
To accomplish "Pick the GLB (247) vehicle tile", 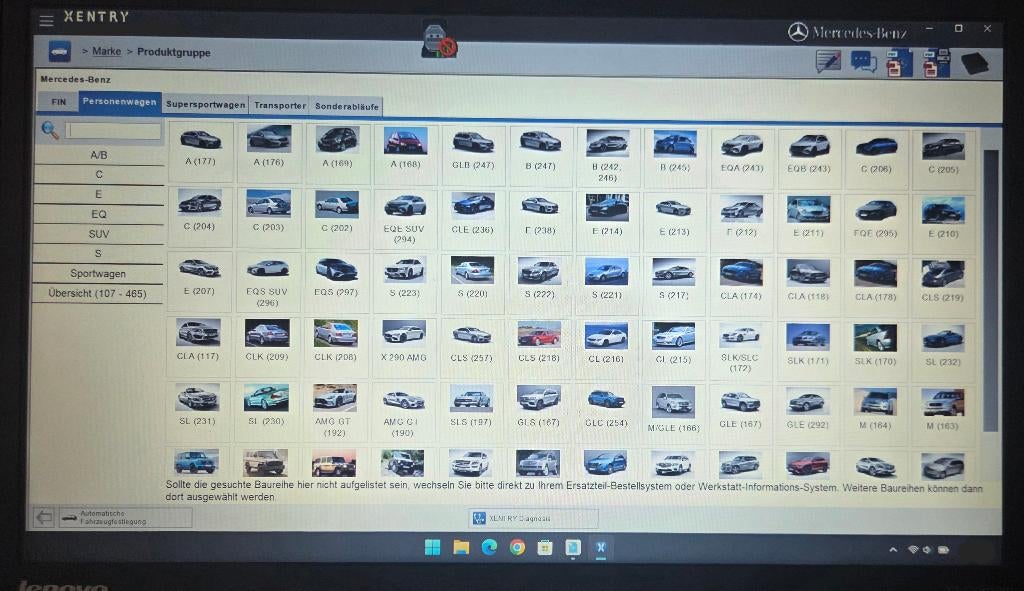I will coord(473,150).
